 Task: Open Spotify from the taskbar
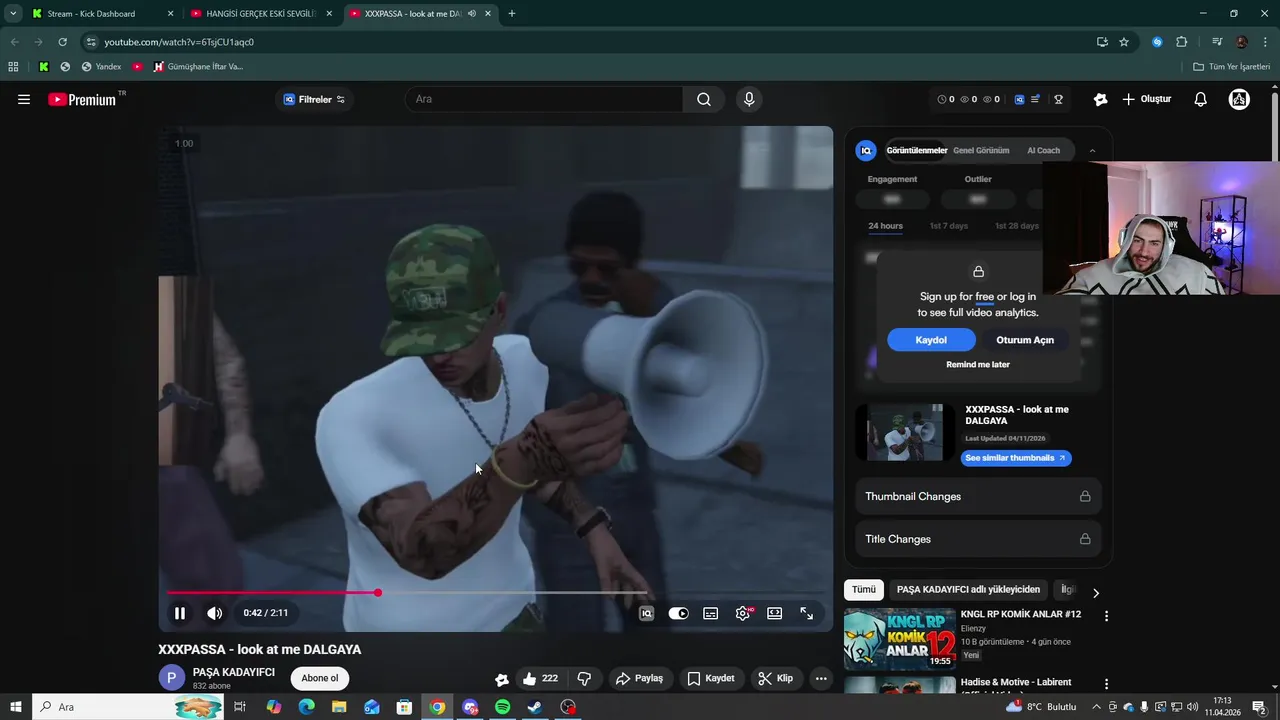[x=503, y=707]
